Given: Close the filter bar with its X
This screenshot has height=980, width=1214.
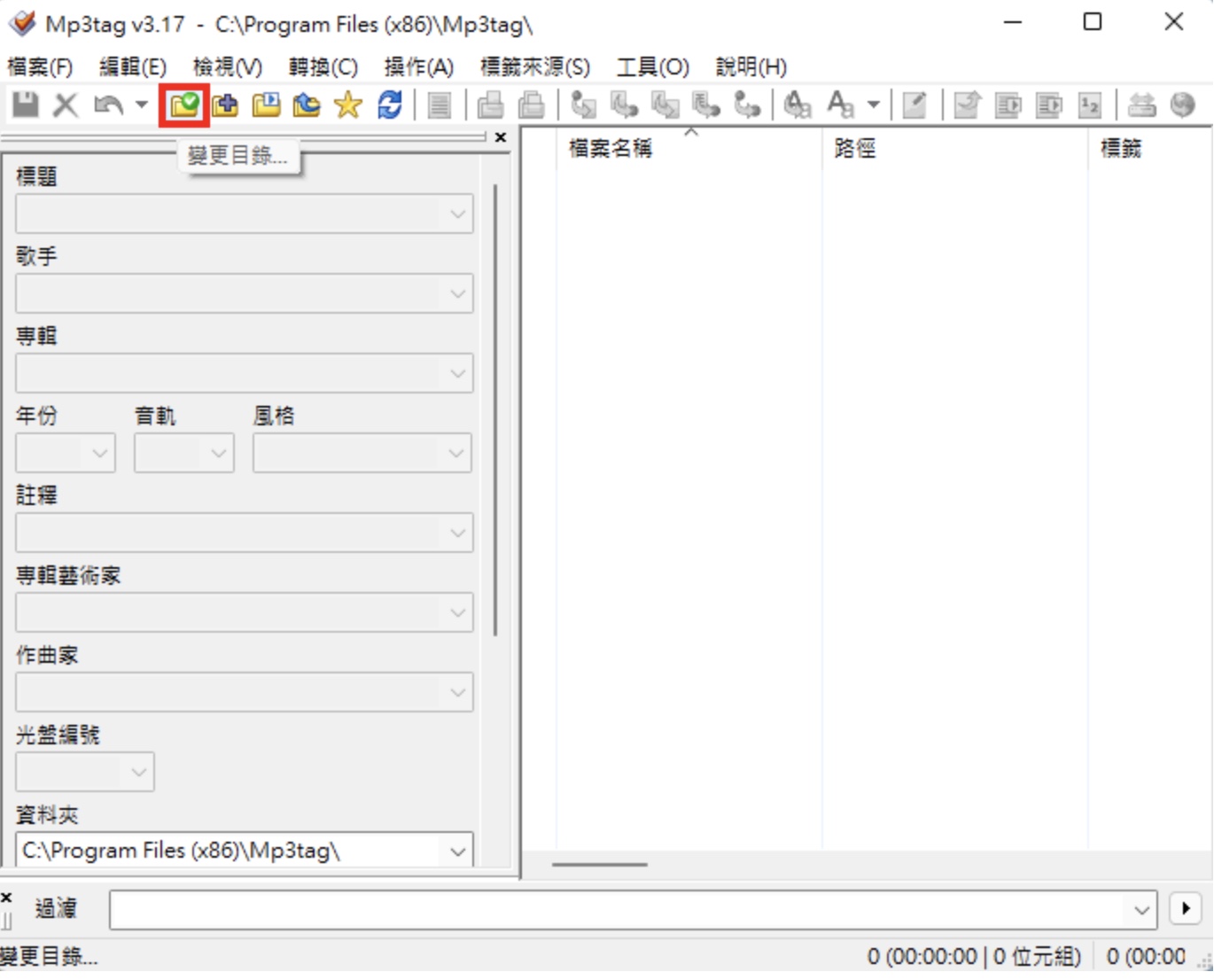Looking at the screenshot, I should tap(6, 898).
